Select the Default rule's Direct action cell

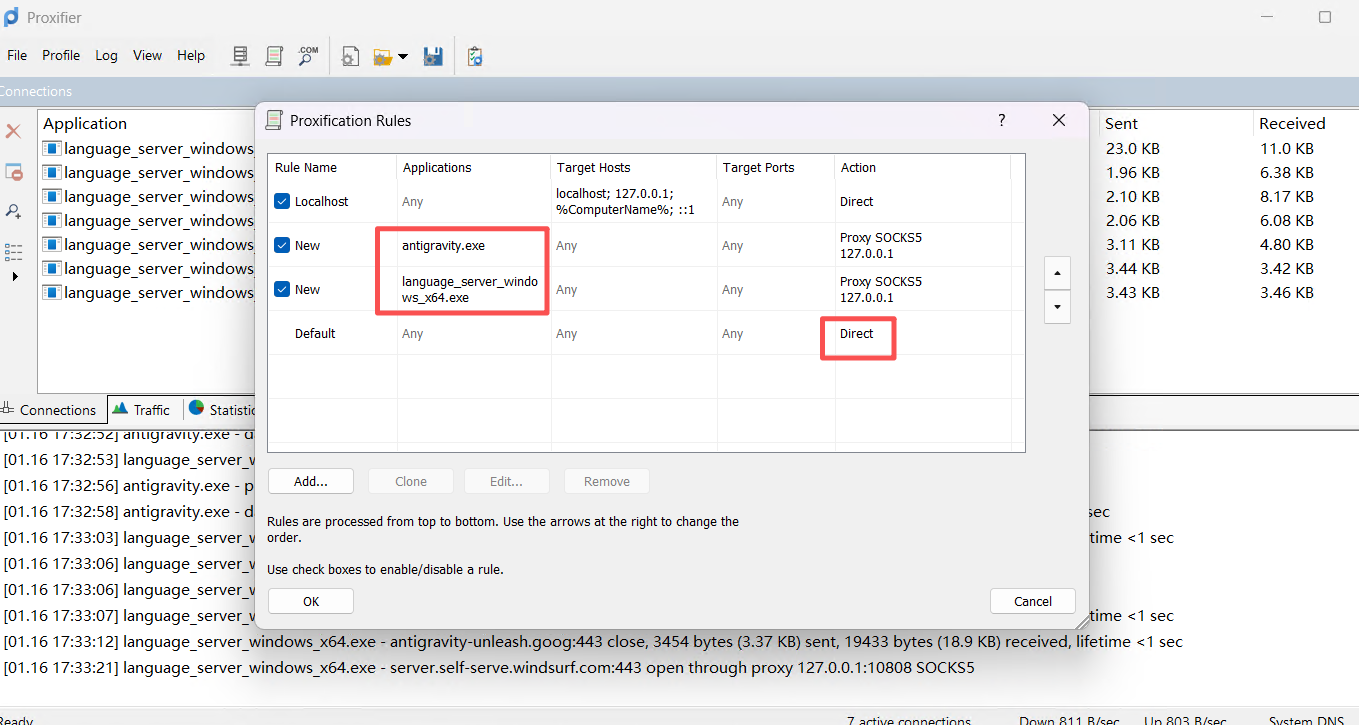point(857,334)
